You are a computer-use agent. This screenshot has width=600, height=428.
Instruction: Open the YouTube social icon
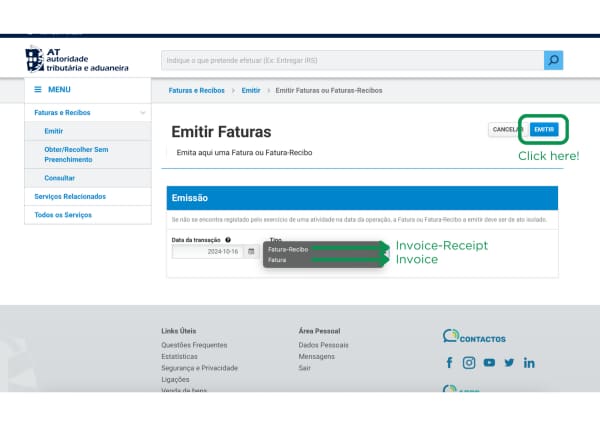click(x=489, y=363)
